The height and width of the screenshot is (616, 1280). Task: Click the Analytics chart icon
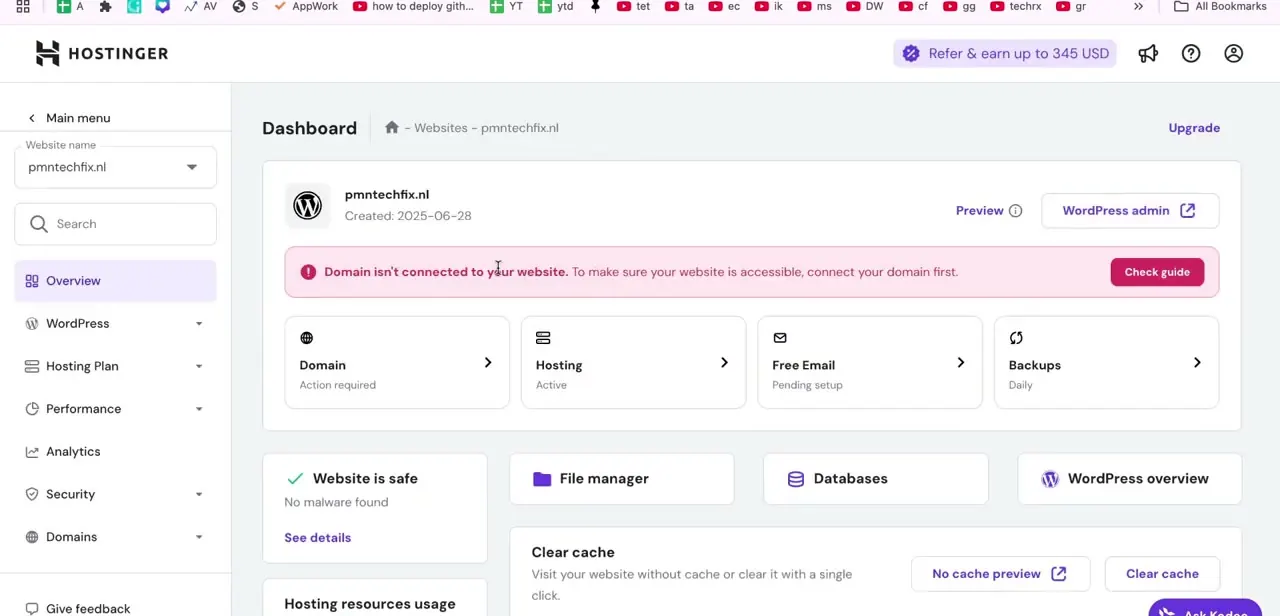click(x=32, y=452)
